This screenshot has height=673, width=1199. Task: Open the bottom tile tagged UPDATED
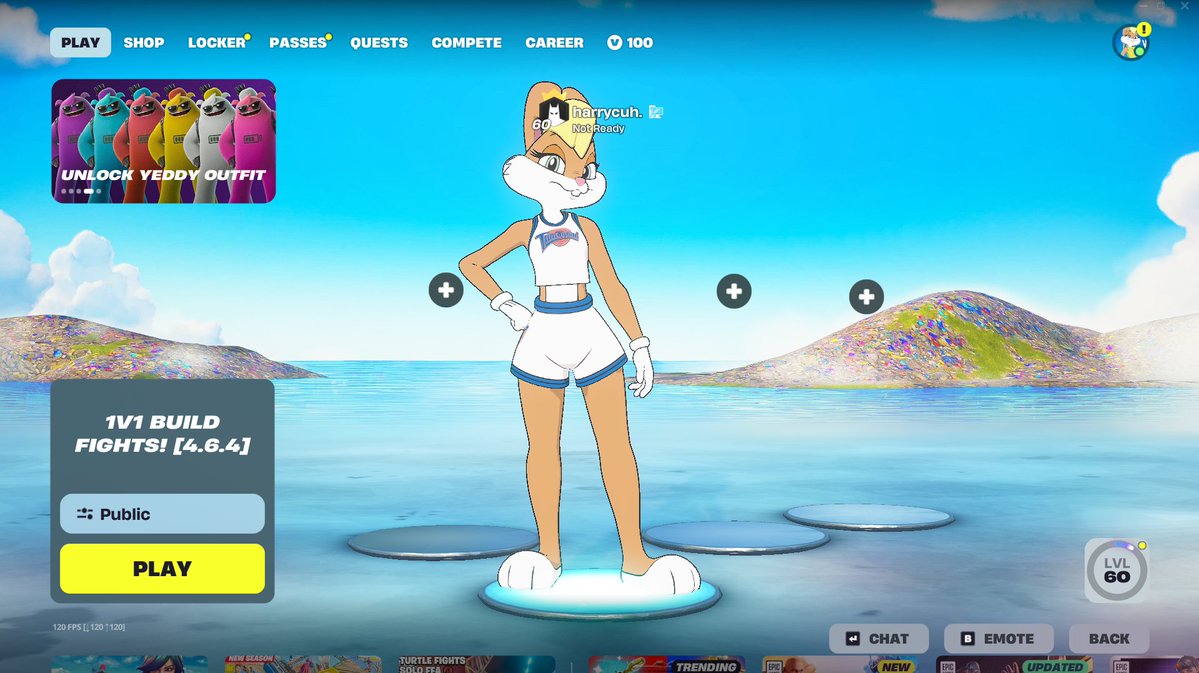pos(1014,665)
